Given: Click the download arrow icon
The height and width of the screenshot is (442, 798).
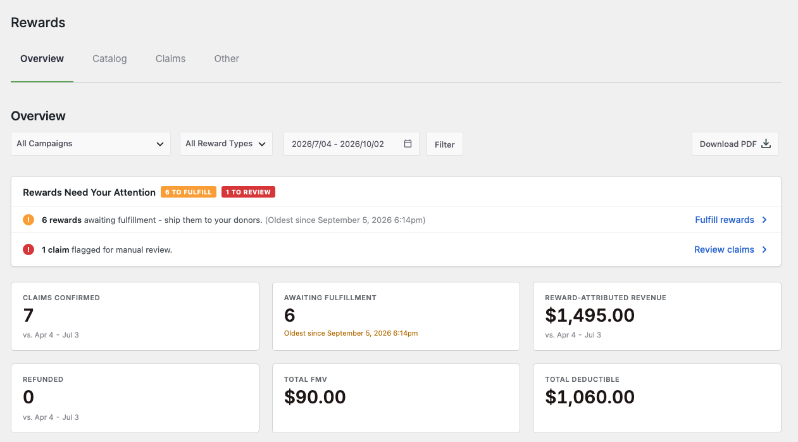Looking at the screenshot, I should pos(766,144).
